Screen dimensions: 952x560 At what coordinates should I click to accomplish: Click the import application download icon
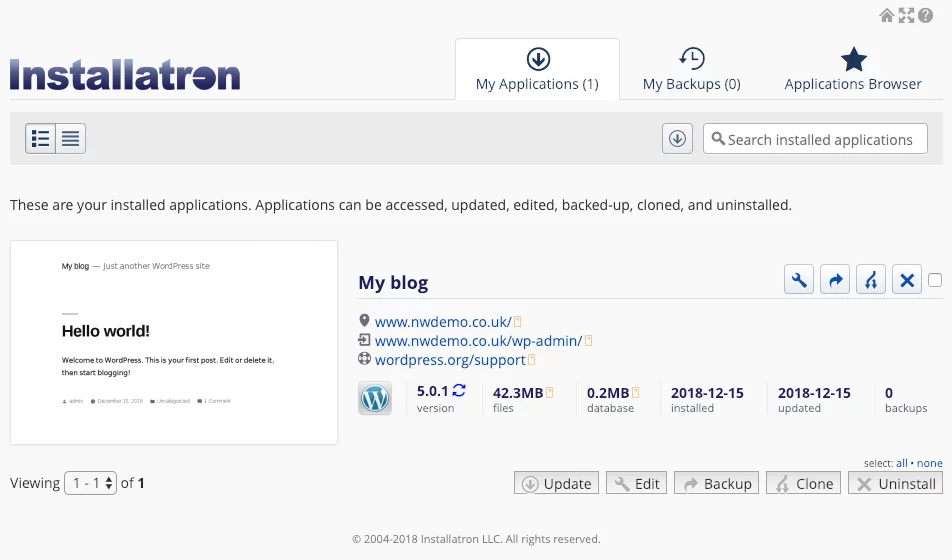pyautogui.click(x=678, y=138)
